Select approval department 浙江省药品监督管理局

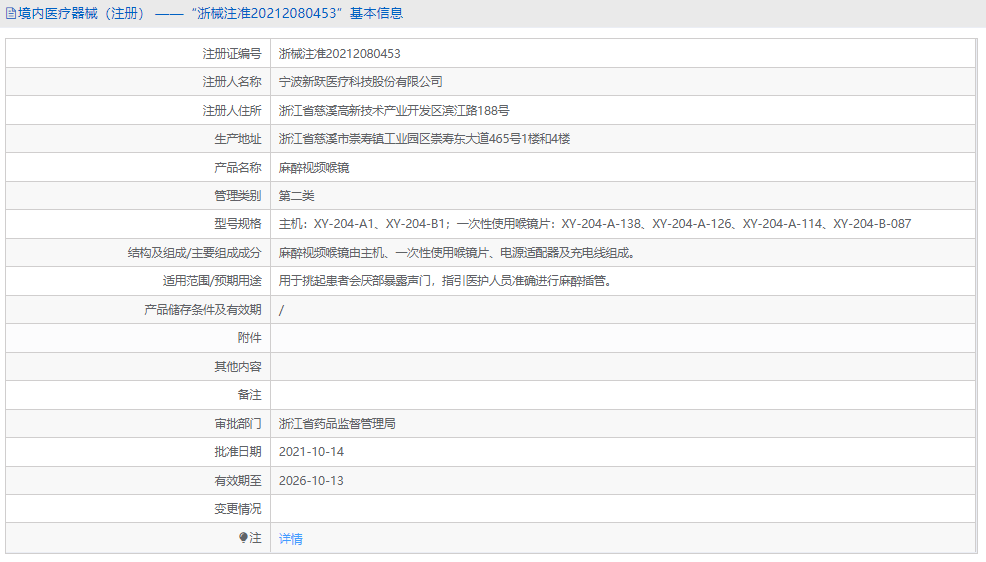click(337, 424)
